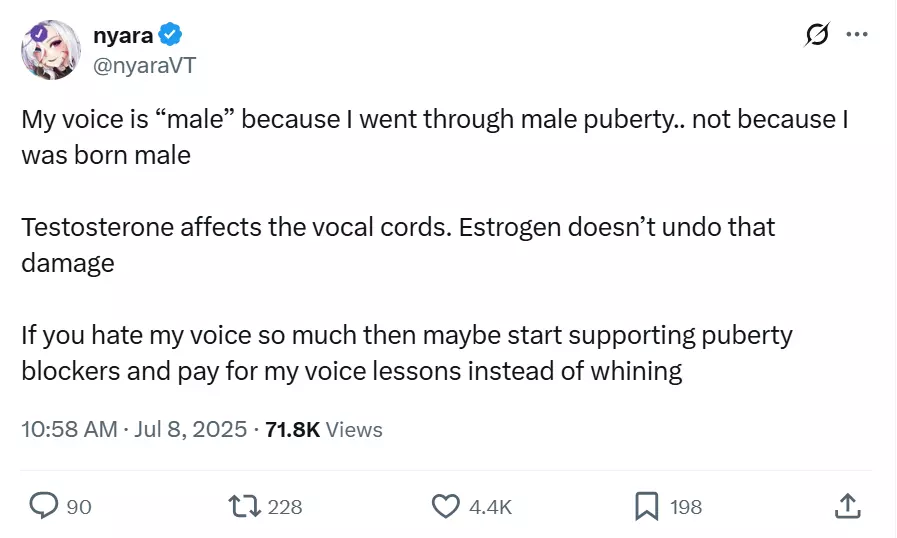Click the 4.4K likes count
Screen dimensions: 897x538
(490, 507)
